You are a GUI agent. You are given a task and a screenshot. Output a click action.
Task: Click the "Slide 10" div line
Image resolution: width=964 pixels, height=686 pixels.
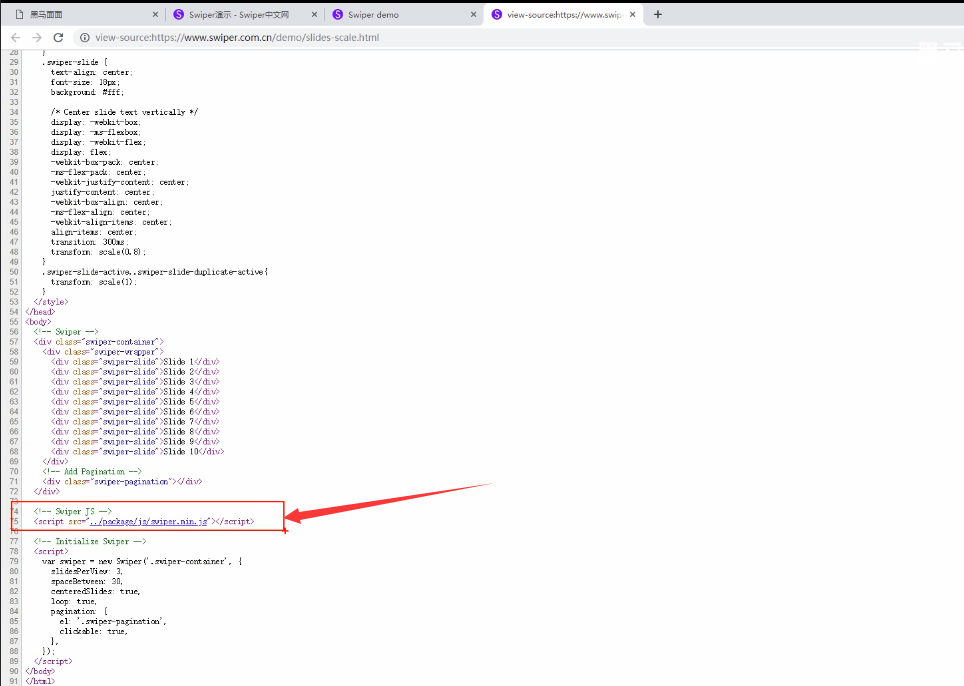[138, 452]
